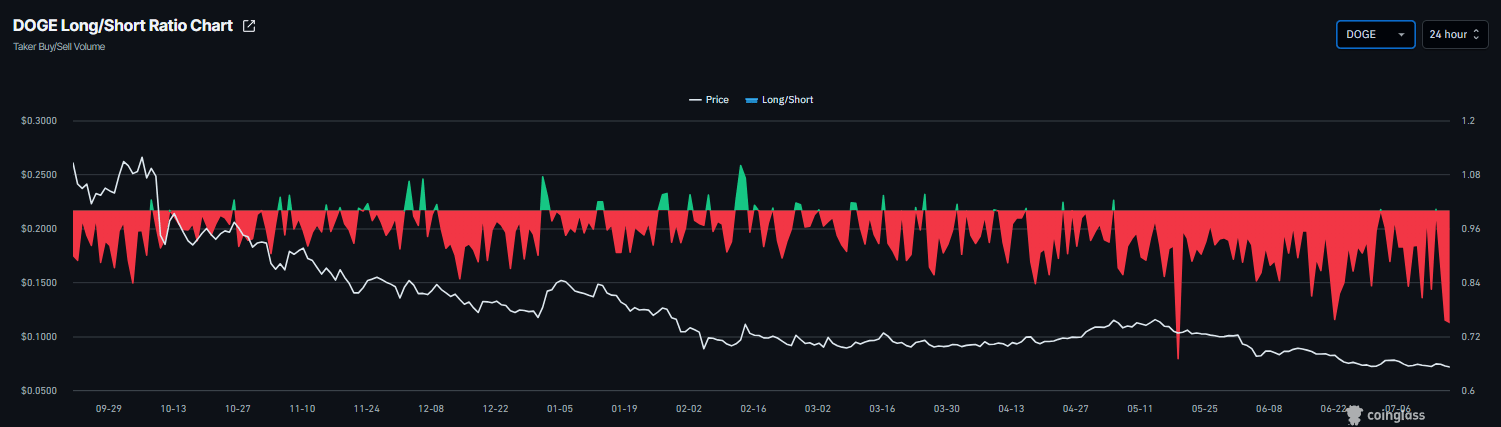Click the 05-11 date label
1501x427 pixels.
pos(1140,409)
